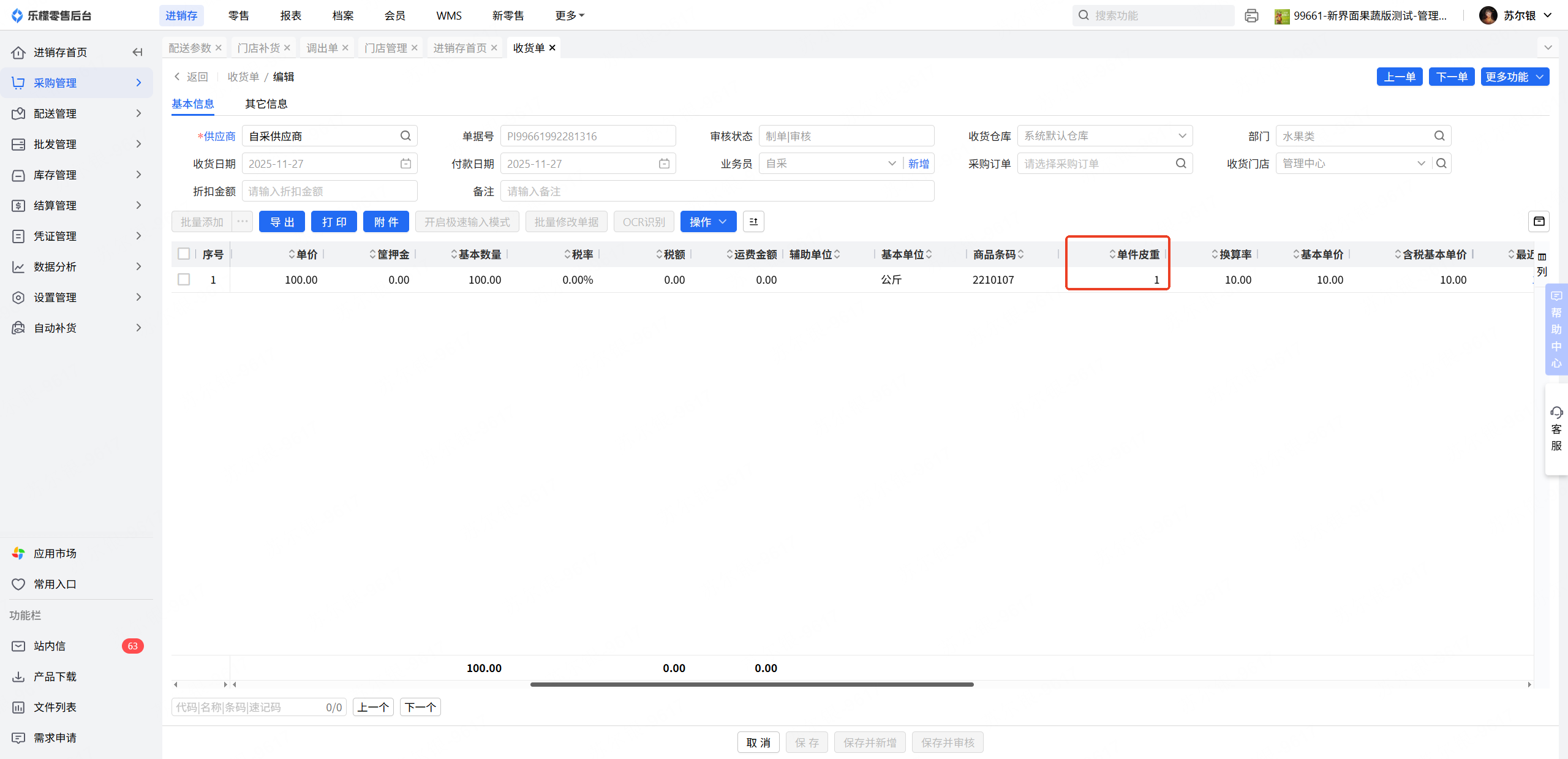Click the horizontal table scrollbar

coord(752,684)
